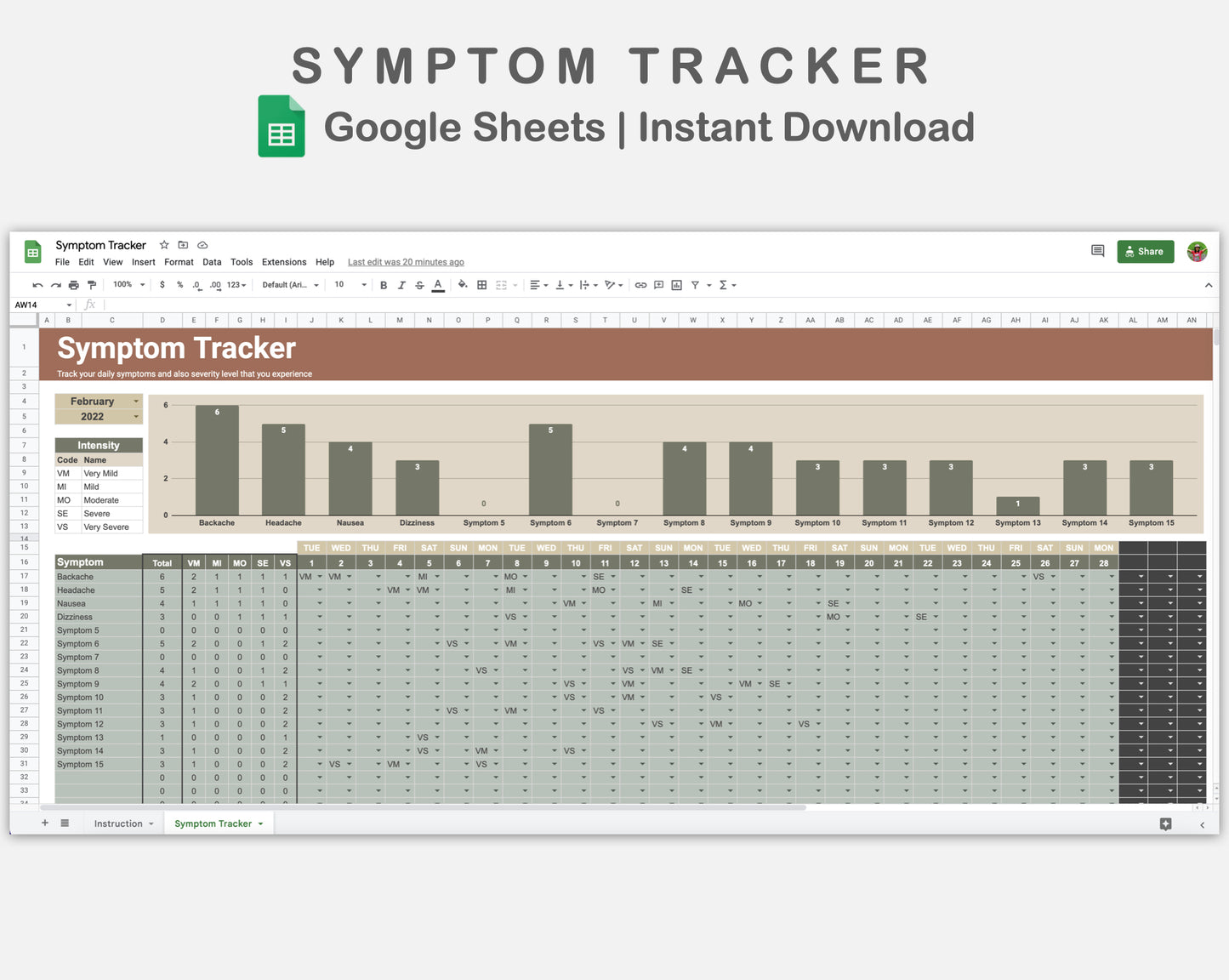This screenshot has height=980, width=1229.
Task: Click the Paint format tool
Action: (x=92, y=285)
